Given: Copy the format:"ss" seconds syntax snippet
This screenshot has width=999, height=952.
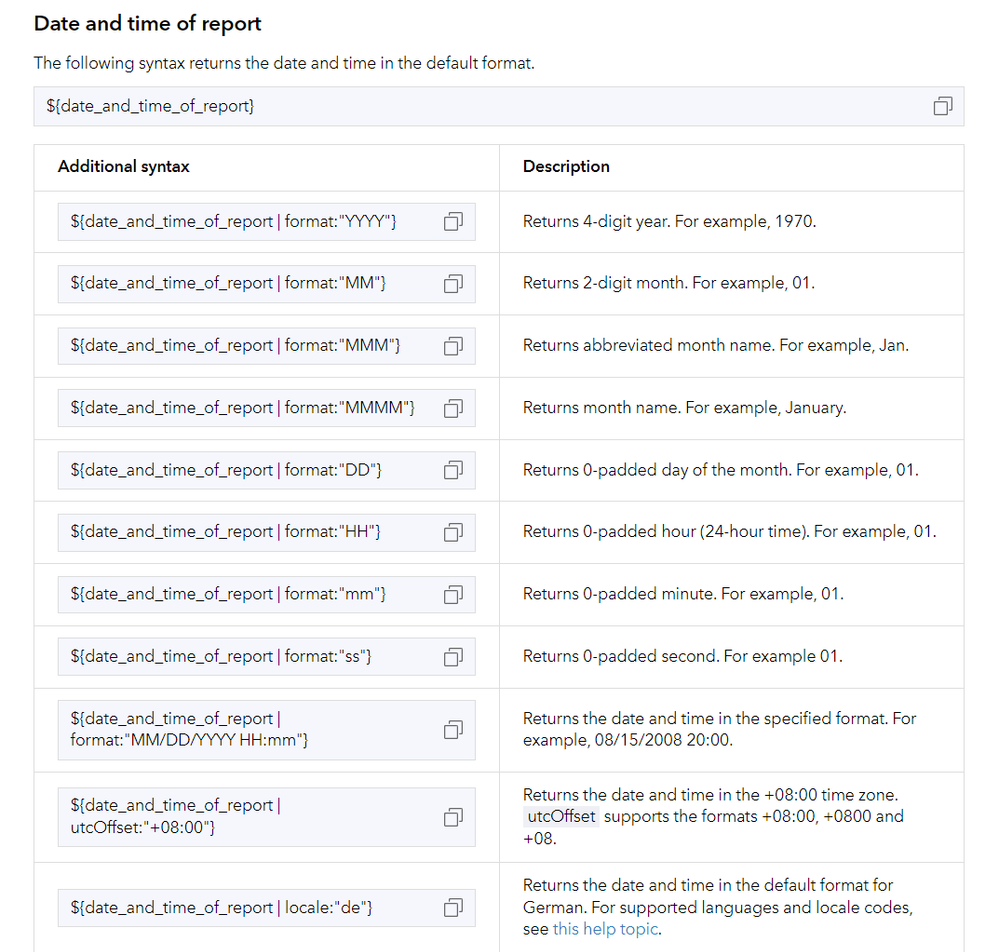Looking at the screenshot, I should coord(453,657).
